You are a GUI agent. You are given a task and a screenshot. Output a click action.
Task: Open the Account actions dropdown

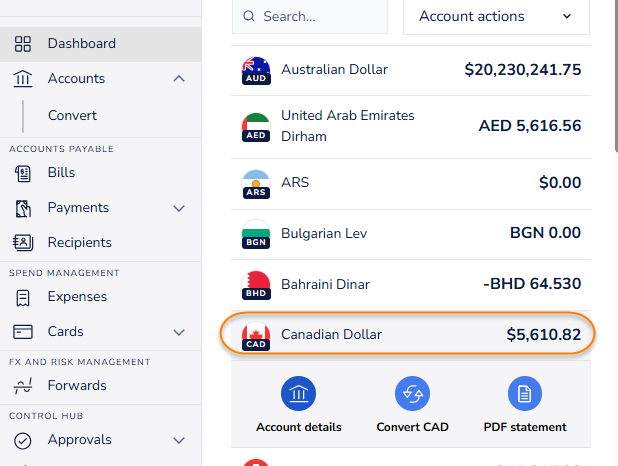[x=496, y=17]
